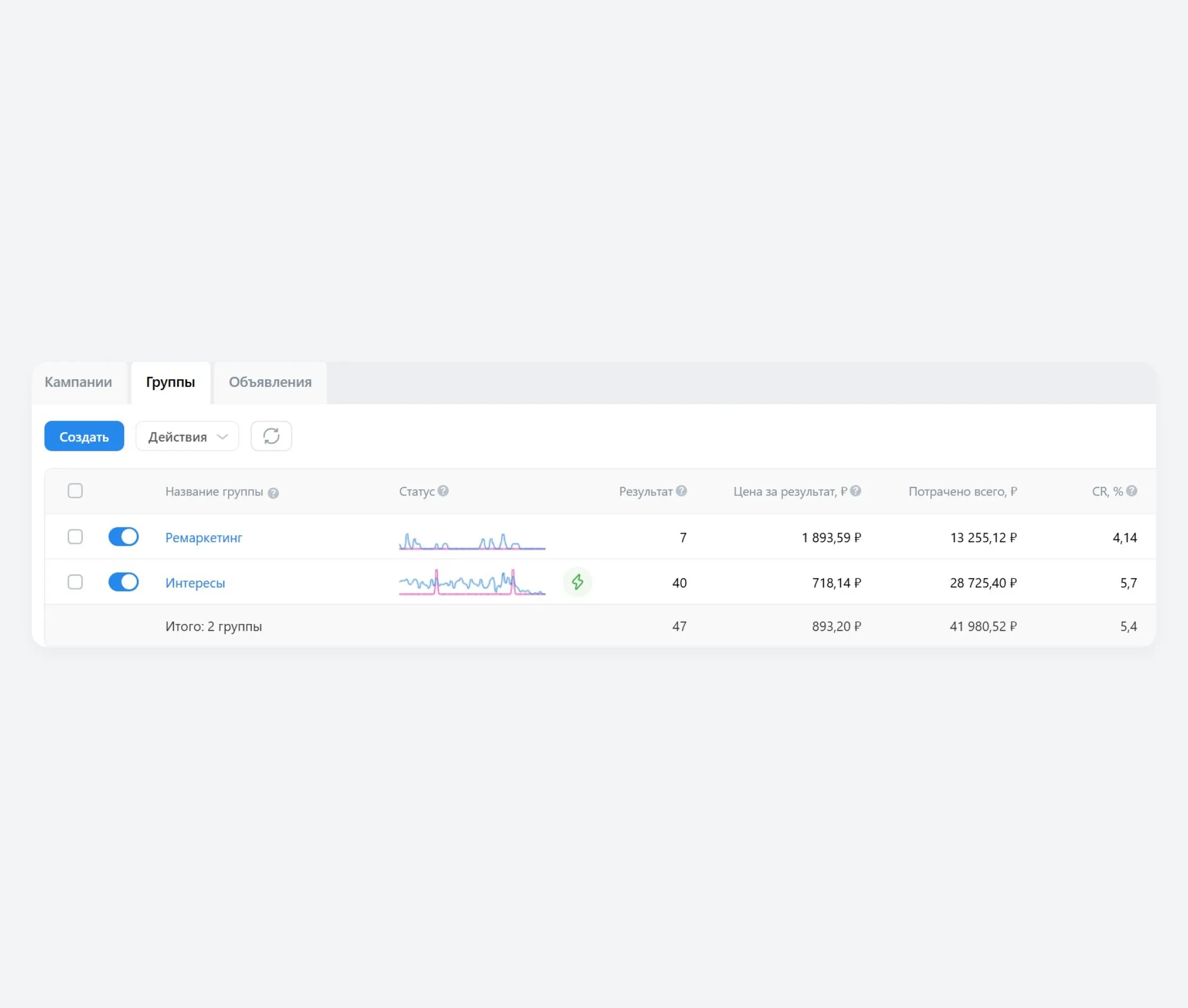Disable the Ремаркетинг group toggle
This screenshot has height=1008, width=1188.
[124, 536]
